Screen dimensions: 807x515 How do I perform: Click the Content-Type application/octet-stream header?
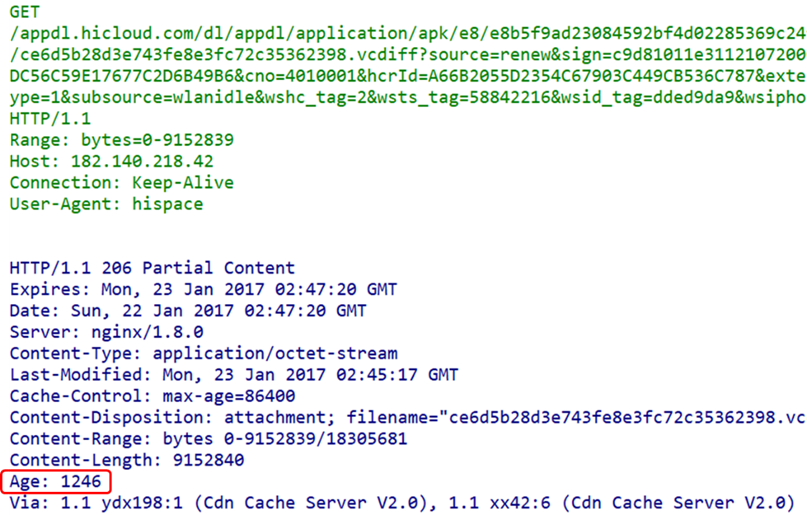[x=203, y=353]
